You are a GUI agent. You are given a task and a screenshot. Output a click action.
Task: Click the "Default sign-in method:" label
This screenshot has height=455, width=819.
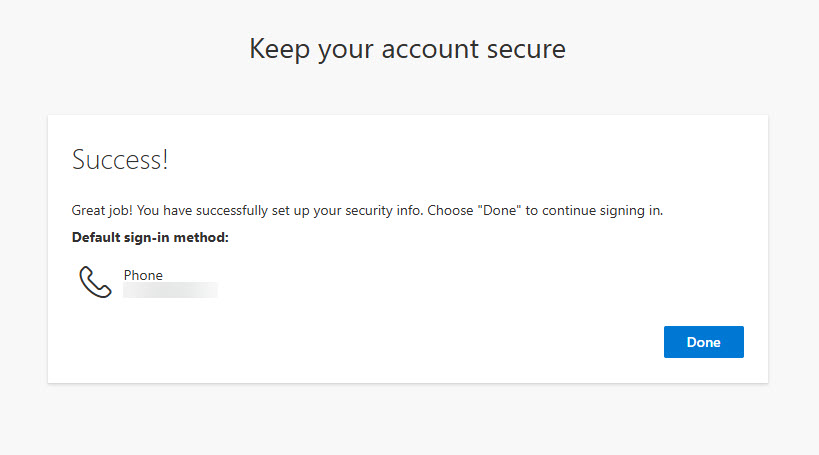tap(150, 238)
